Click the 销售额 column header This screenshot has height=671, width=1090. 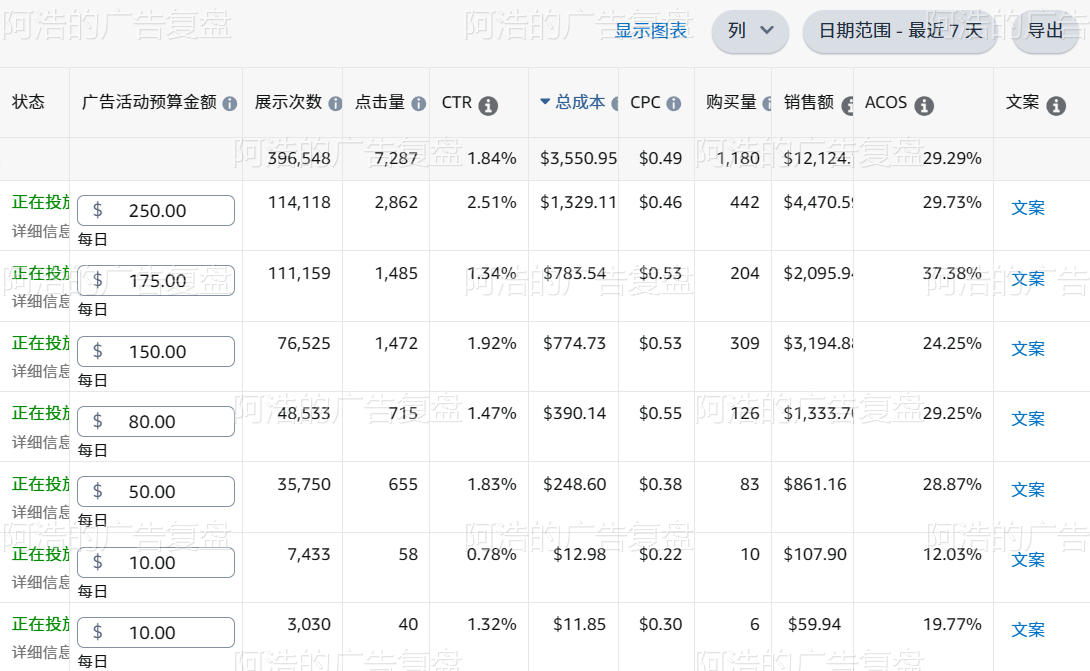809,102
